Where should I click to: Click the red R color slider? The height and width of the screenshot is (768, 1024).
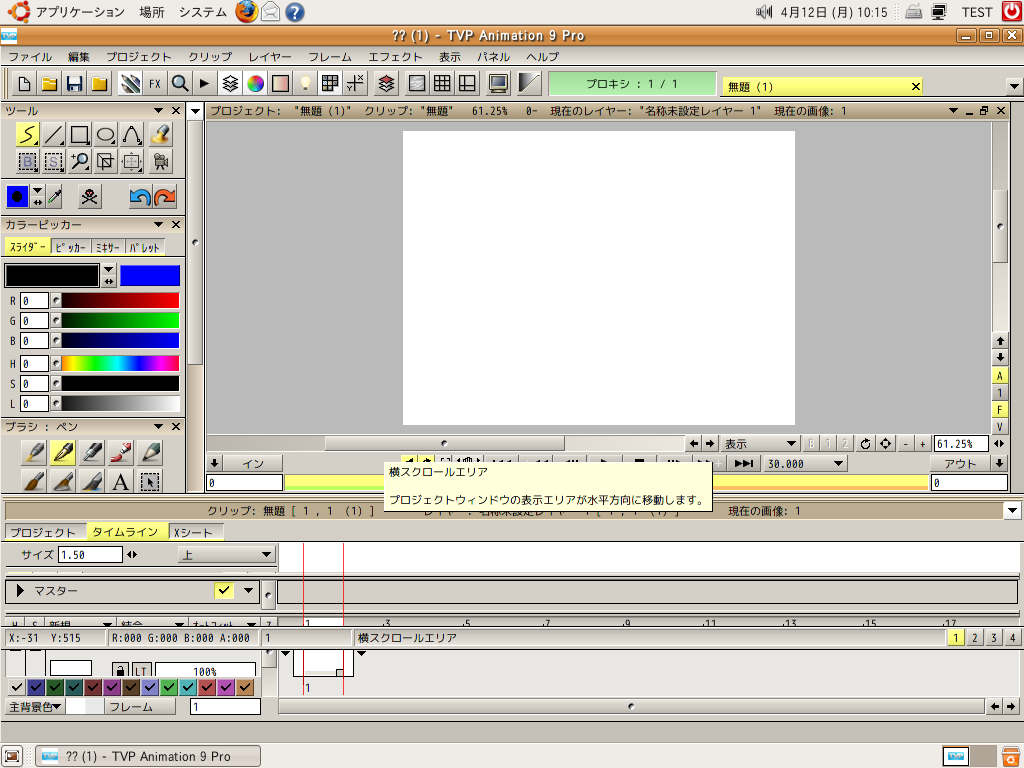[x=120, y=300]
